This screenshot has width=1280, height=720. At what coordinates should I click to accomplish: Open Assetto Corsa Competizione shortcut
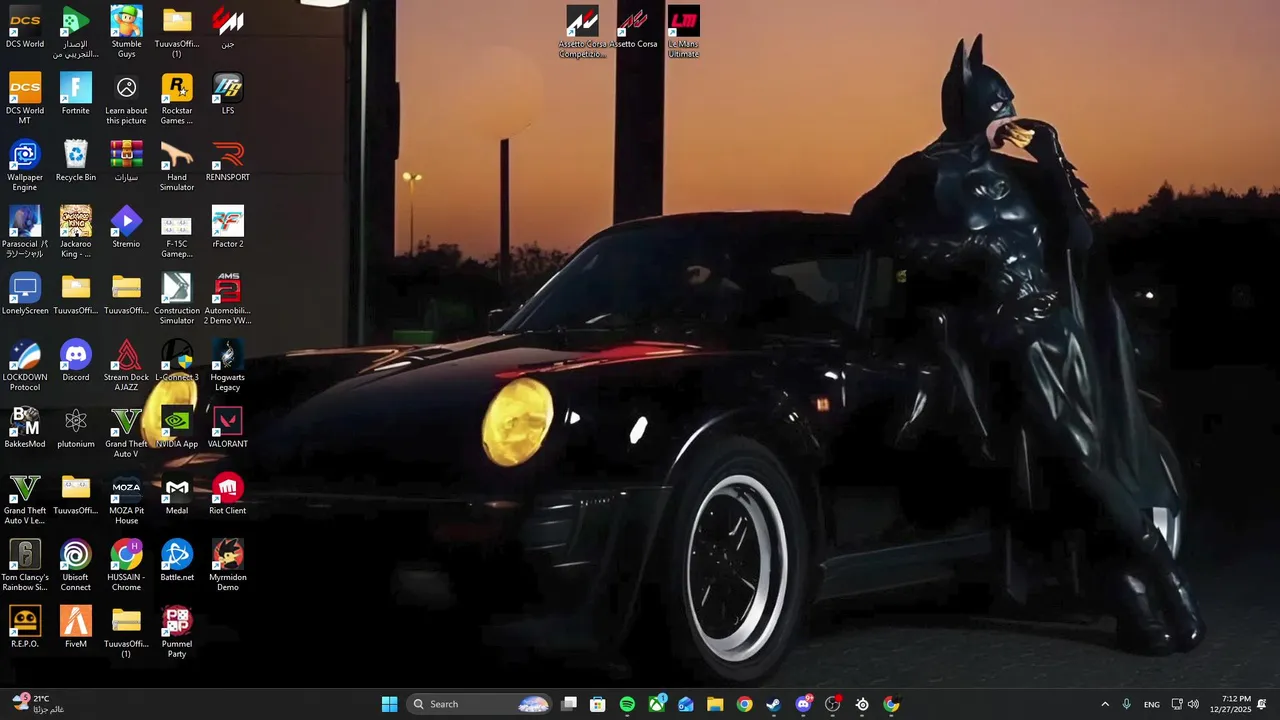pyautogui.click(x=582, y=32)
